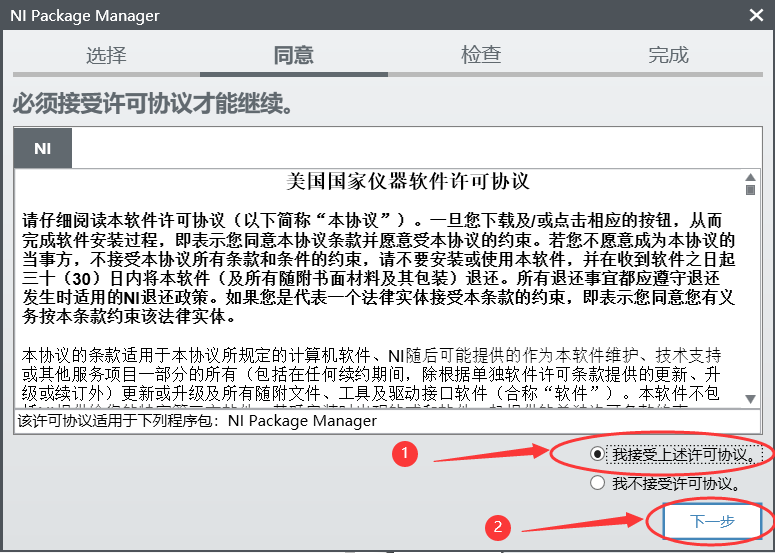The image size is (775, 553).
Task: Click the 下一步 button
Action: 711,521
